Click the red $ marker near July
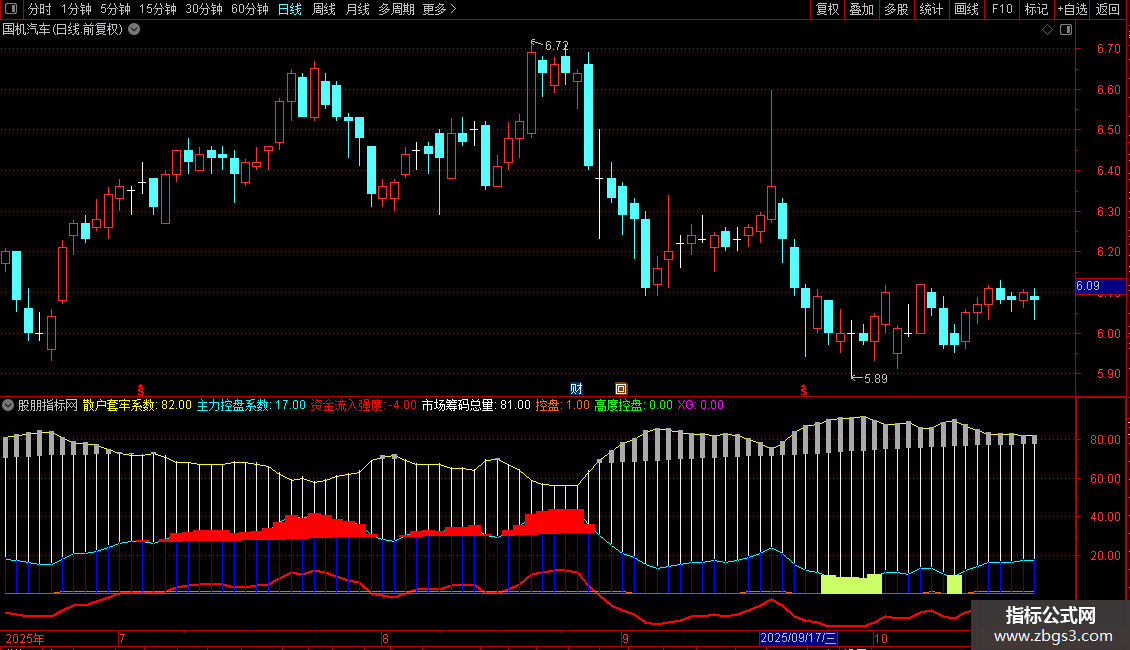1130x650 pixels. coord(141,390)
